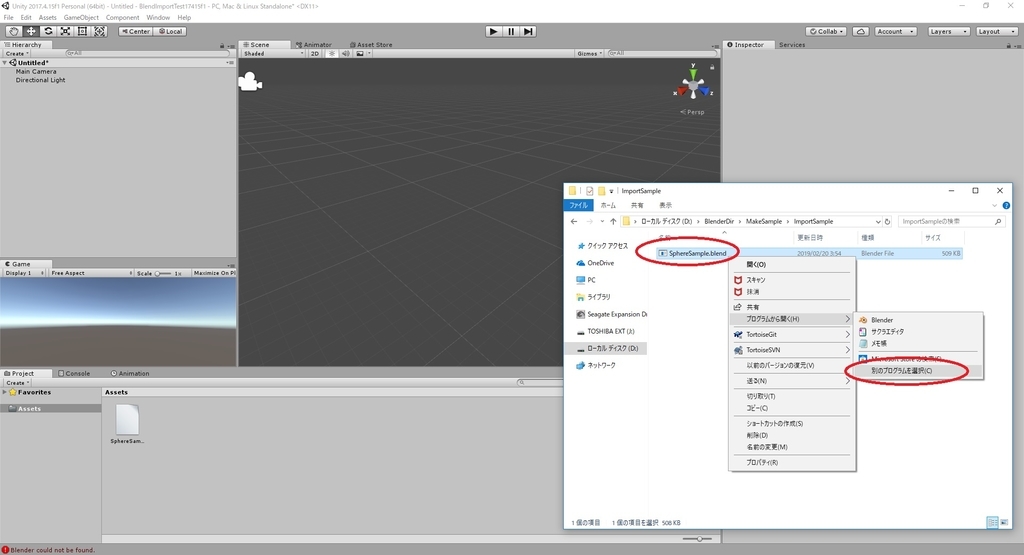The width and height of the screenshot is (1024, 555).
Task: Toggle 2D view in Scene toolbar
Action: point(315,54)
